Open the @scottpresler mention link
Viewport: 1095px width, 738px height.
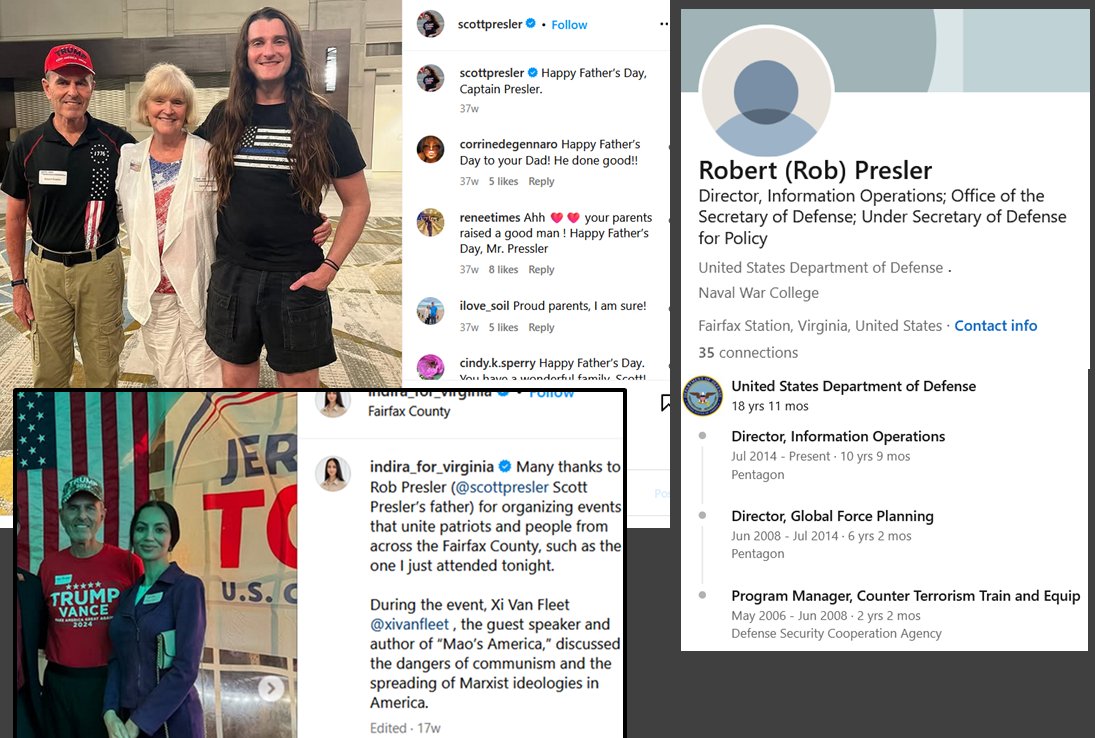tap(501, 487)
